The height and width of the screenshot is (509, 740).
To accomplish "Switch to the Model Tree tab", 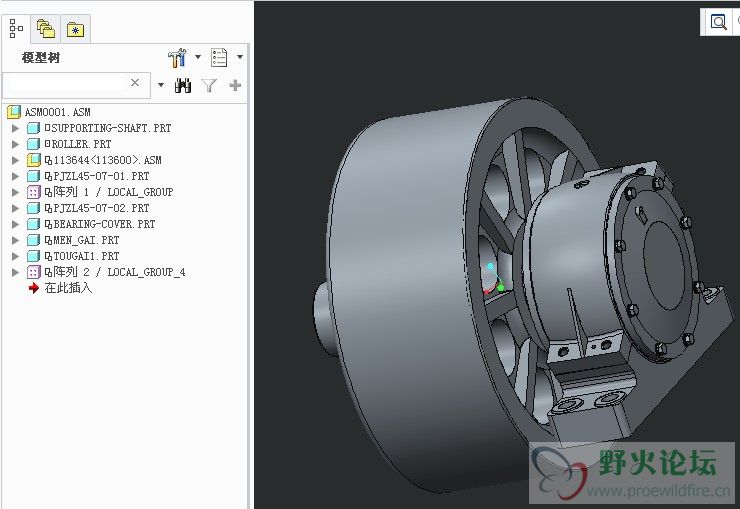I will (16, 29).
